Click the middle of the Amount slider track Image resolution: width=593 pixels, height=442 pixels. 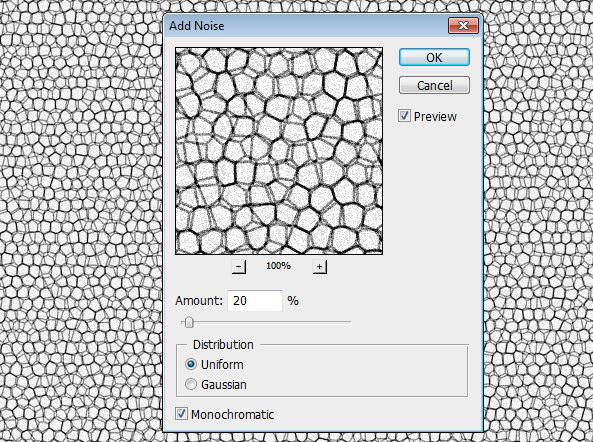pyautogui.click(x=266, y=323)
